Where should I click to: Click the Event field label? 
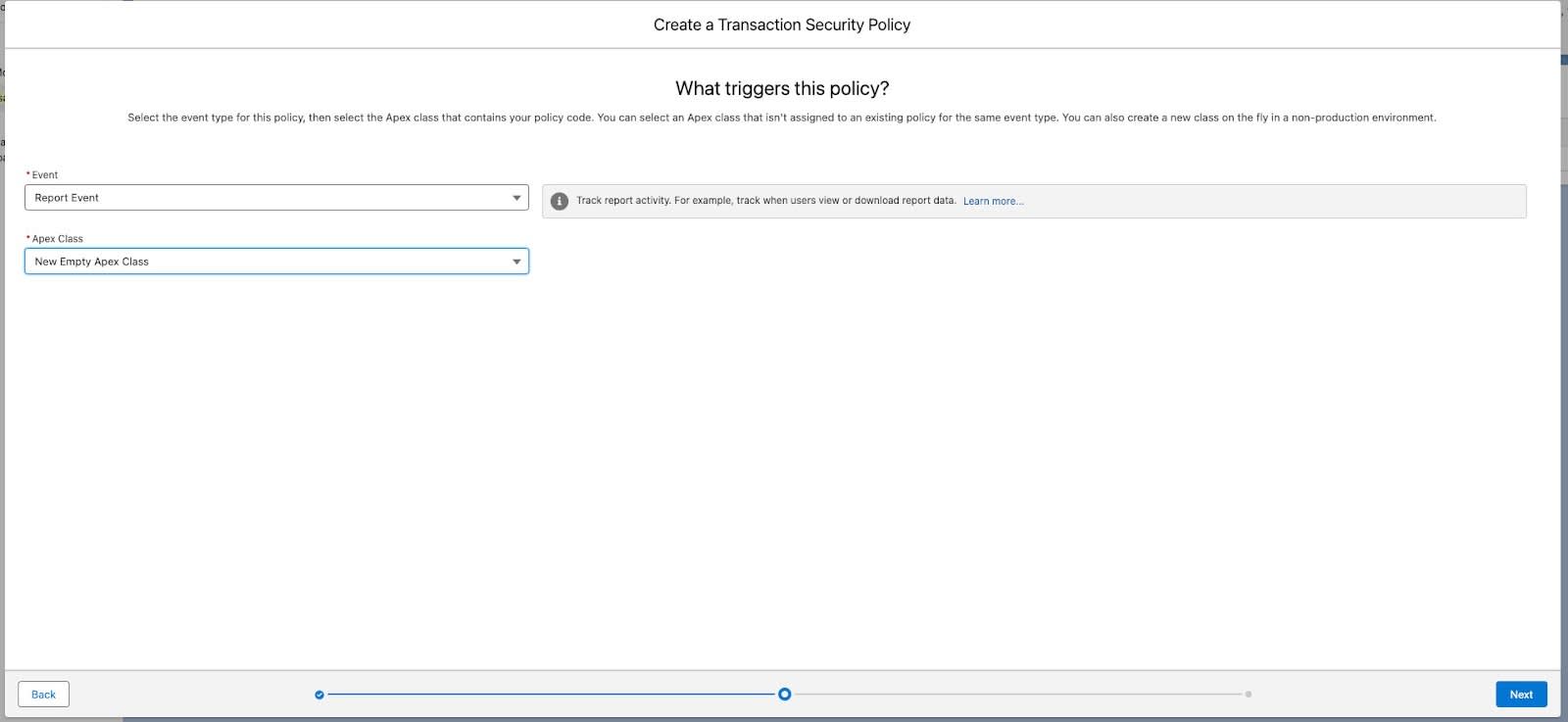tap(44, 175)
